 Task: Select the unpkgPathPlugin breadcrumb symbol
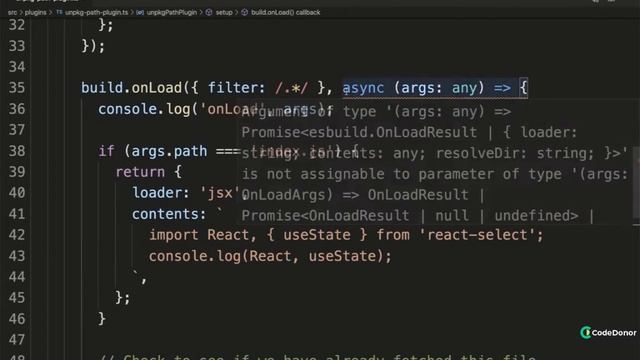[172, 12]
